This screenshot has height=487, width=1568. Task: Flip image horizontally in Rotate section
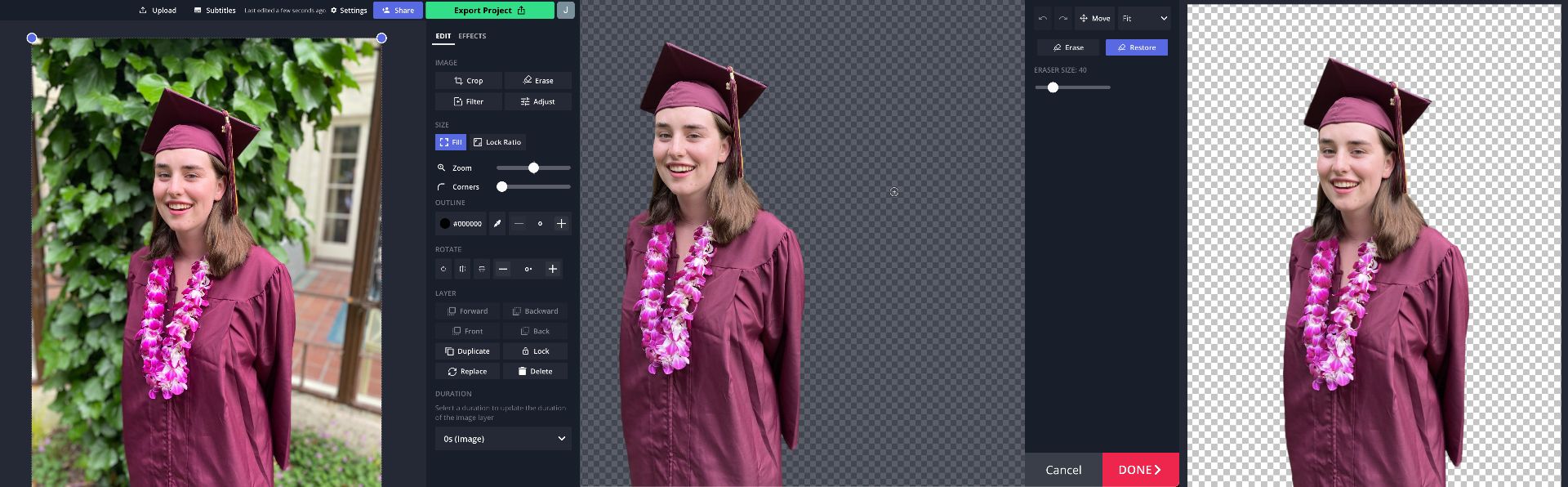(x=462, y=269)
